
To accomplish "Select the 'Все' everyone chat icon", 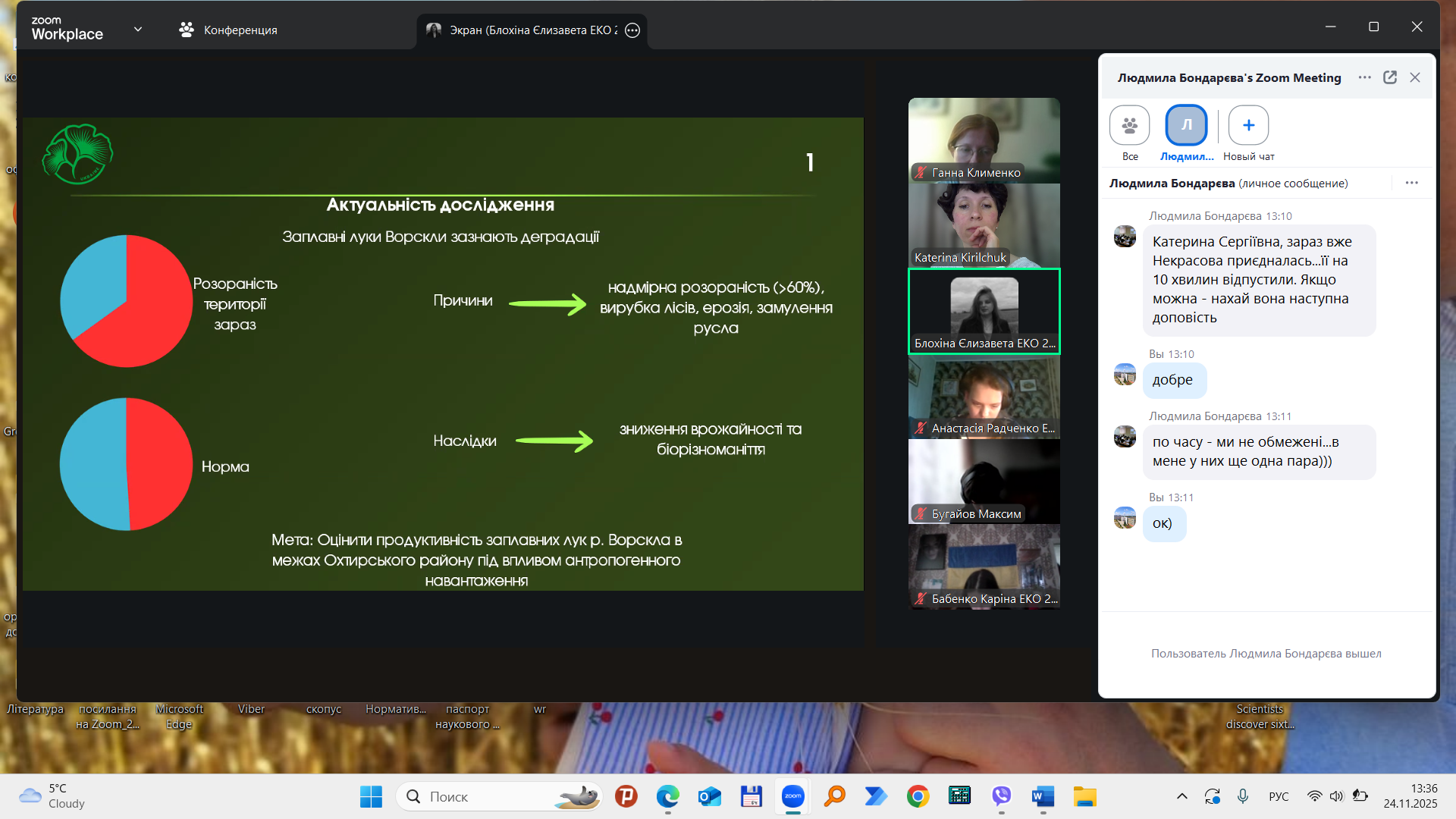I will coord(1130,126).
